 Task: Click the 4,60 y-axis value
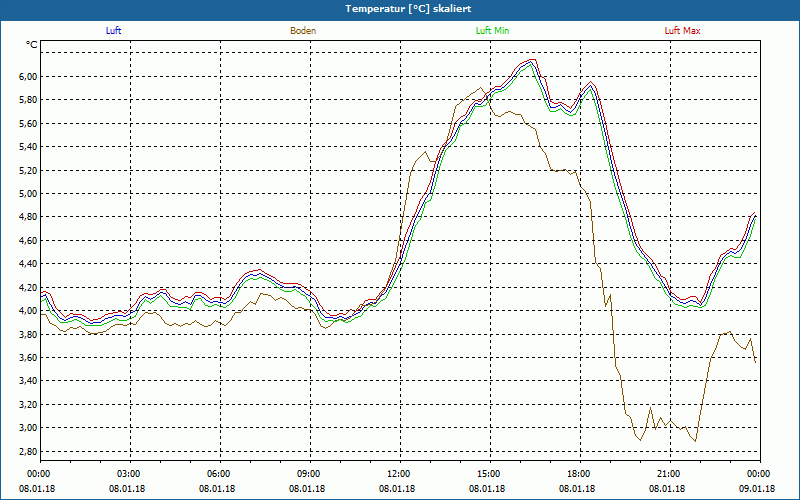point(29,240)
